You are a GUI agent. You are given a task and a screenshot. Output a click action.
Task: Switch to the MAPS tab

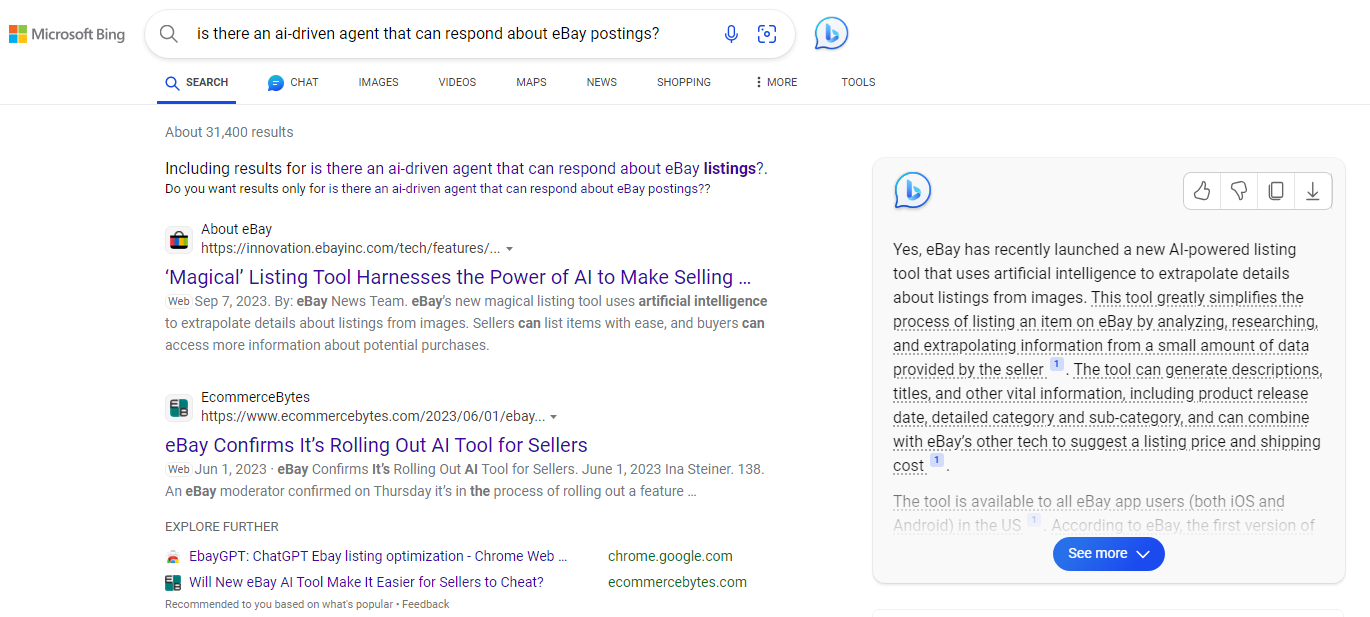(x=531, y=82)
